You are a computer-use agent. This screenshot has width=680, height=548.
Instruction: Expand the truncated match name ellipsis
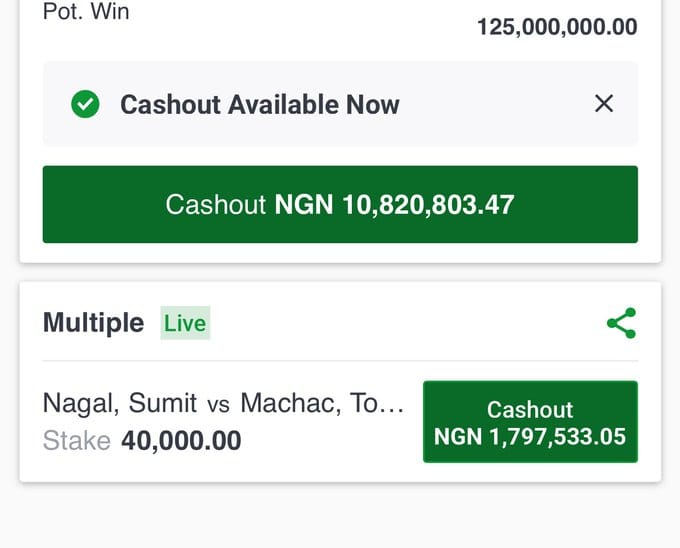pos(393,405)
